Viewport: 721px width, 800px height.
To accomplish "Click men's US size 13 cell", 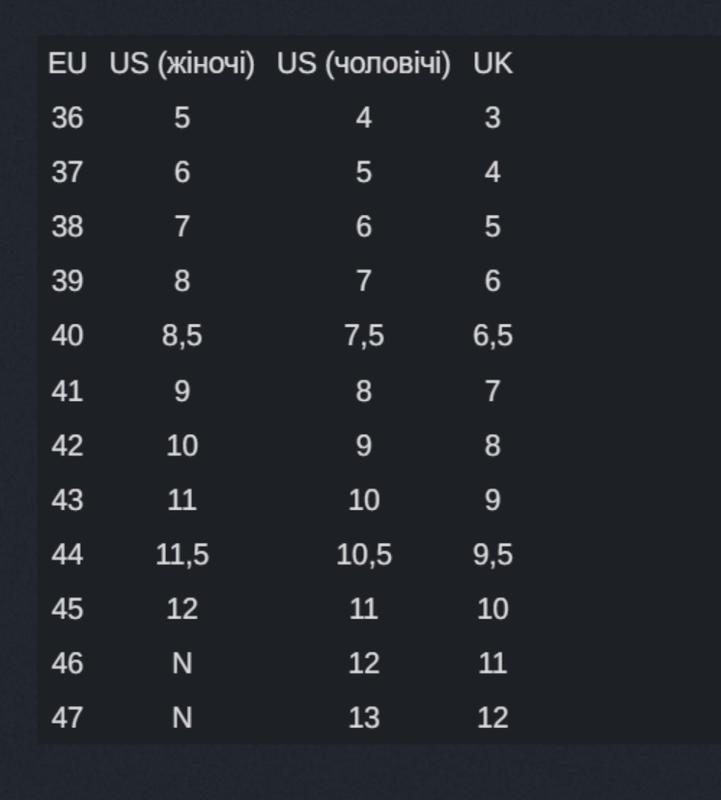I will pos(364,718).
